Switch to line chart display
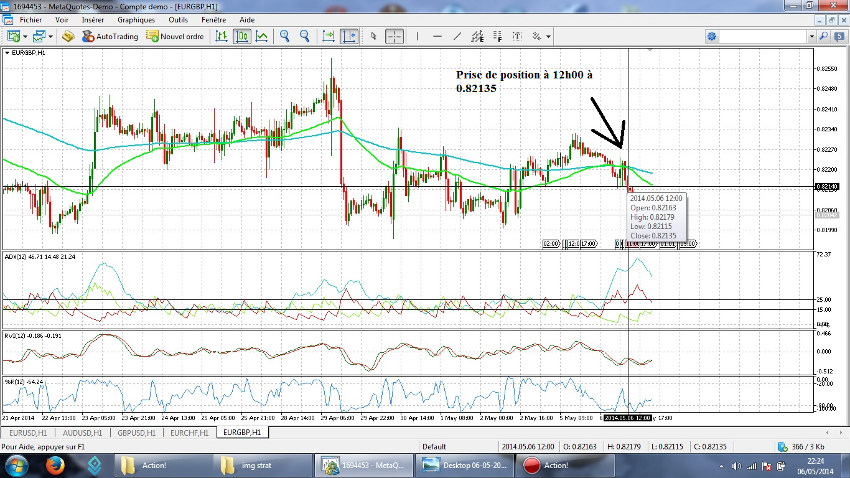 tap(262, 36)
